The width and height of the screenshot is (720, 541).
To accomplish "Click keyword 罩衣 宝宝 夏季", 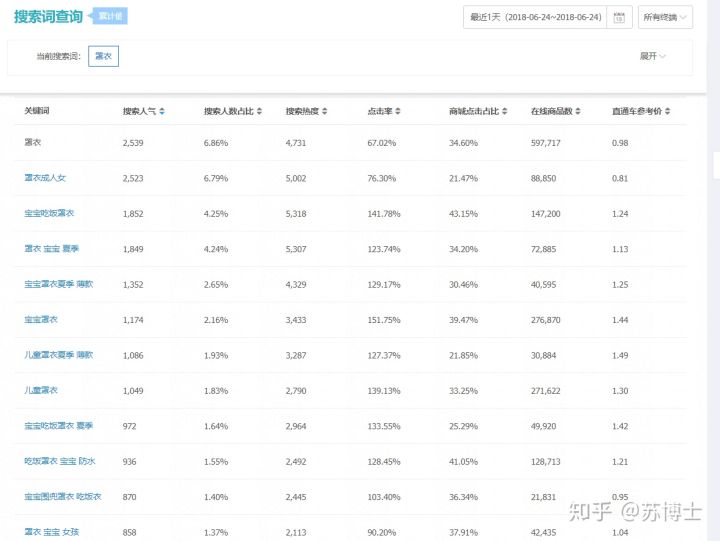I will click(x=49, y=248).
